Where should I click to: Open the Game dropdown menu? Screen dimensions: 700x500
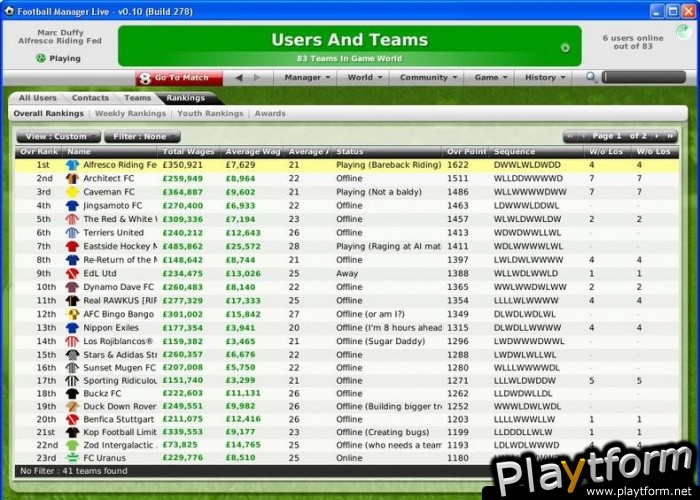491,78
